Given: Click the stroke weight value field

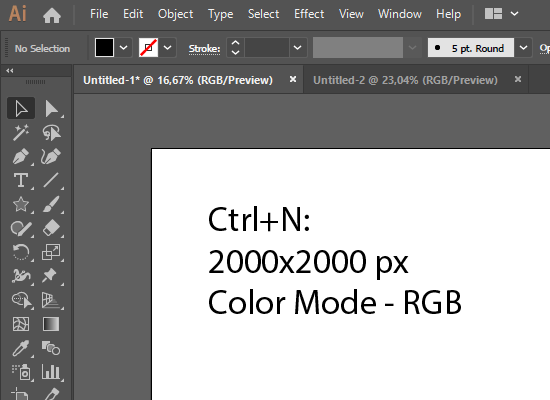Looking at the screenshot, I should 267,47.
